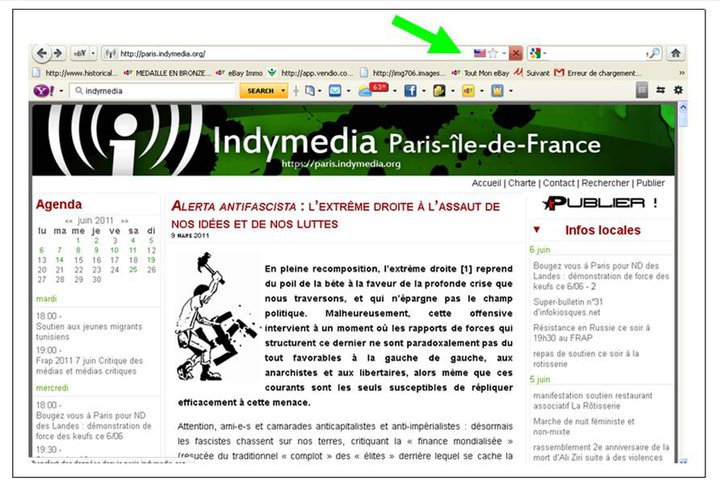Screen dimensions: 720x495
Task: Click the browser back arrow button
Action: [44, 53]
